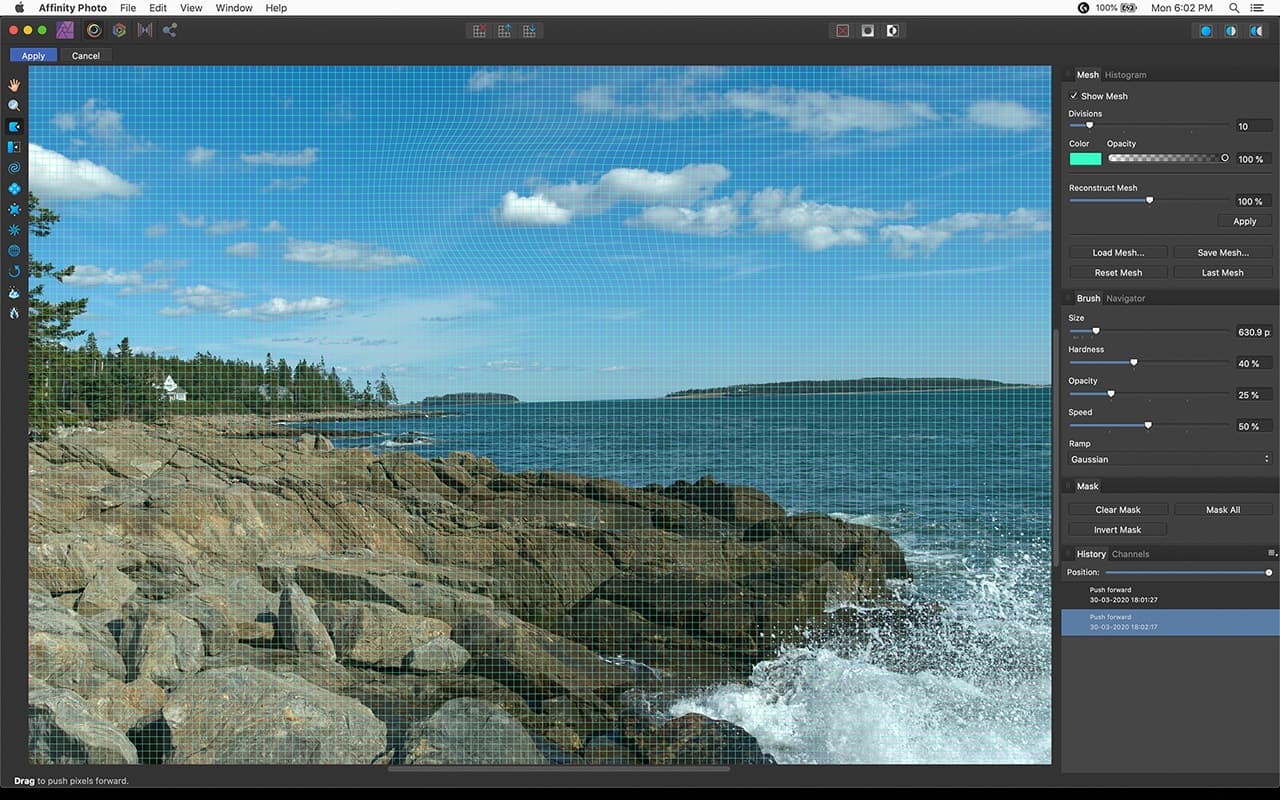The image size is (1280, 800).
Task: Click the Invert Mask button
Action: [1117, 530]
